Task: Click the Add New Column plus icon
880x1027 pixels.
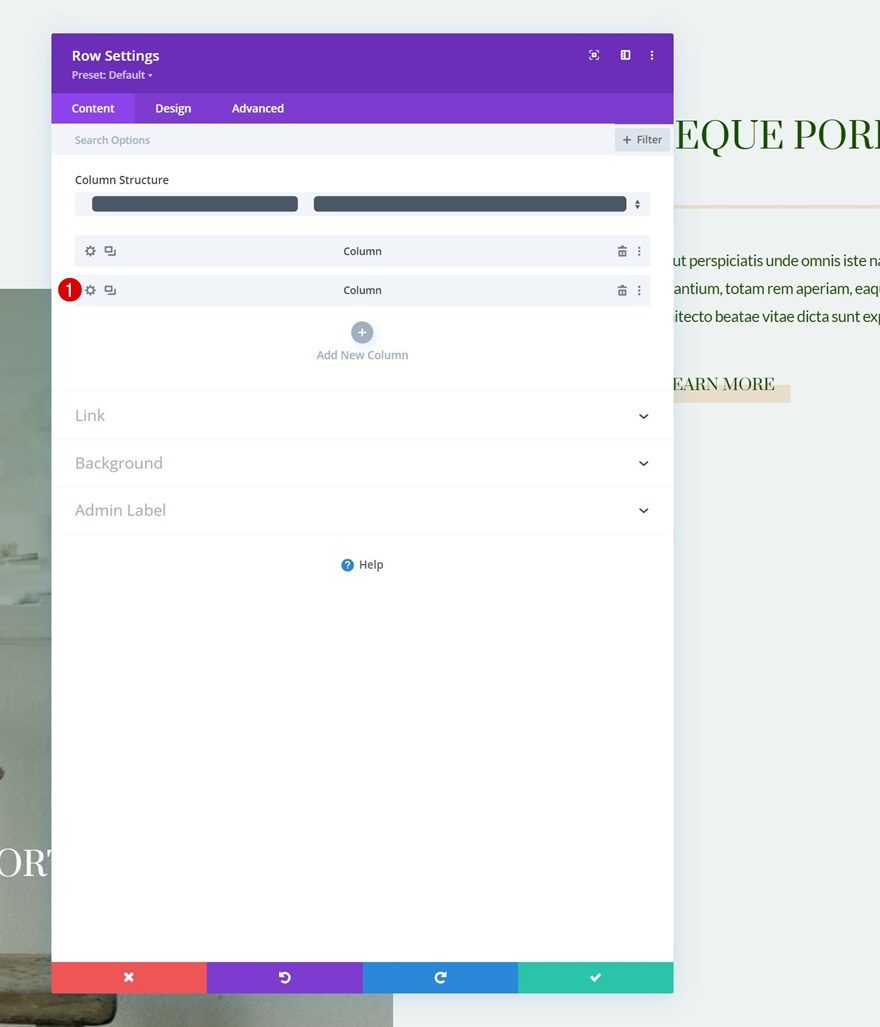Action: [361, 332]
